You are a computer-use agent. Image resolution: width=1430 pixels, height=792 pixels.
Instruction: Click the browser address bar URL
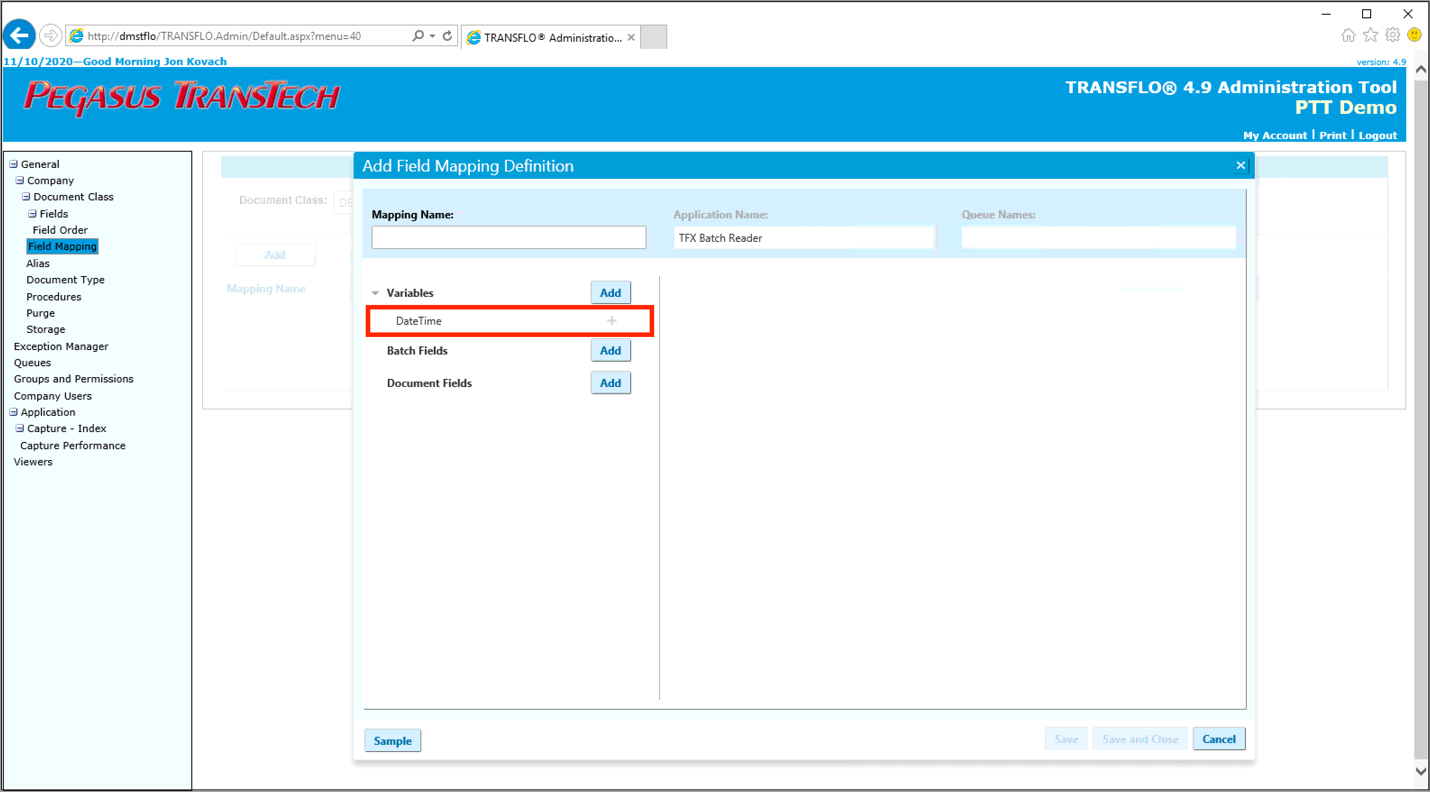pyautogui.click(x=224, y=36)
